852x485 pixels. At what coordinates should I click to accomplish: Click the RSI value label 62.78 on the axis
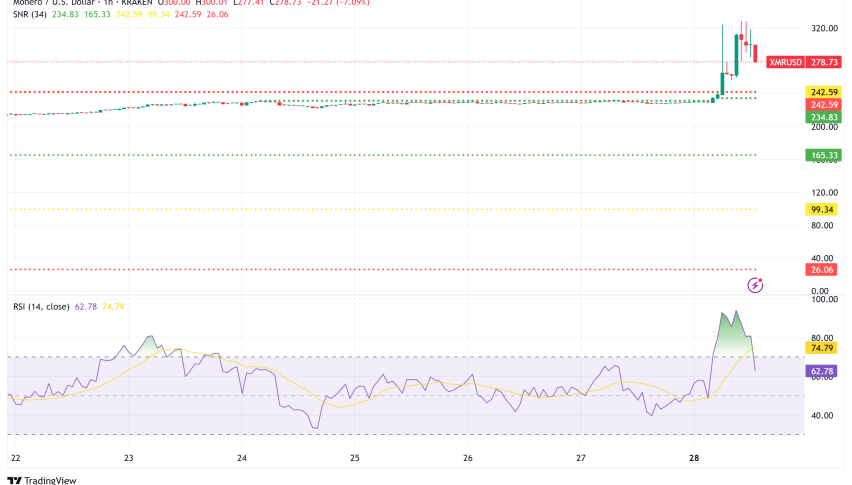pos(821,371)
